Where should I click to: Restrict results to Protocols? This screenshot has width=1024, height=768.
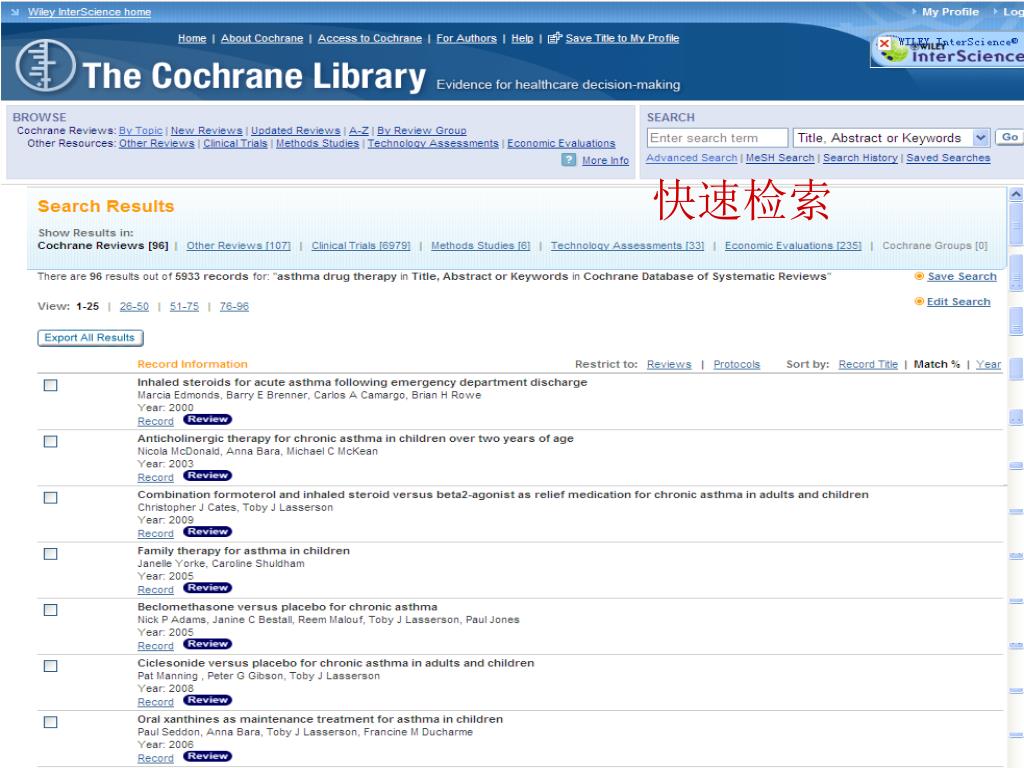737,364
